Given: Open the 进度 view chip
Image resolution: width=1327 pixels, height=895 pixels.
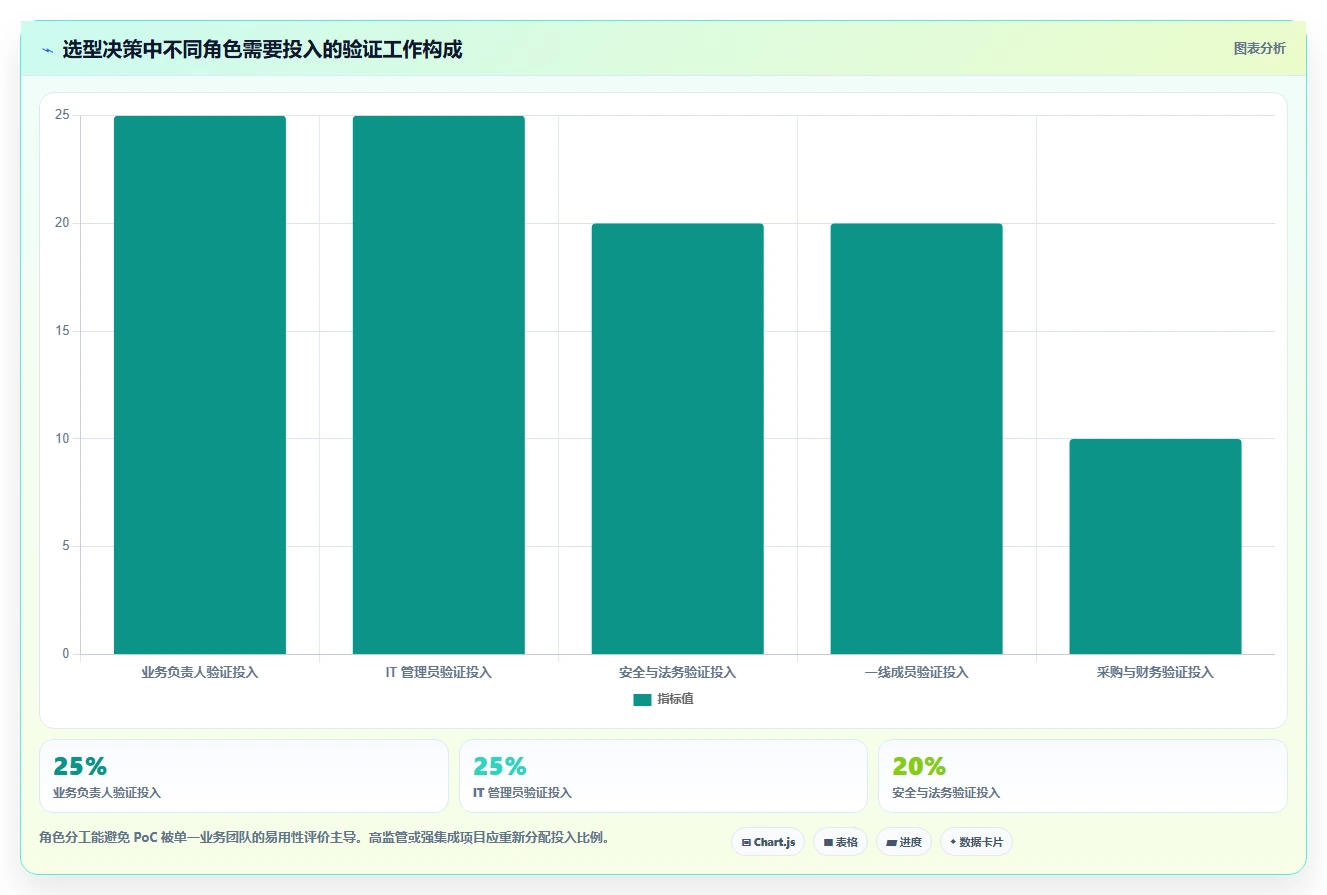Looking at the screenshot, I should [903, 842].
